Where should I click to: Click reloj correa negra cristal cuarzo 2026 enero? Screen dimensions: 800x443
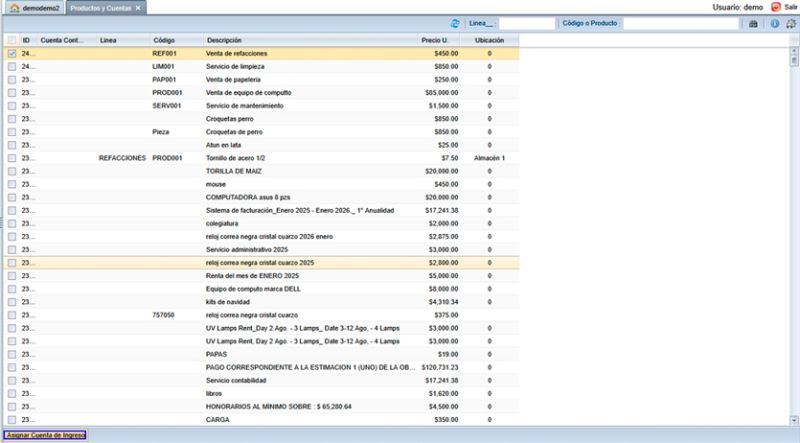pos(269,236)
